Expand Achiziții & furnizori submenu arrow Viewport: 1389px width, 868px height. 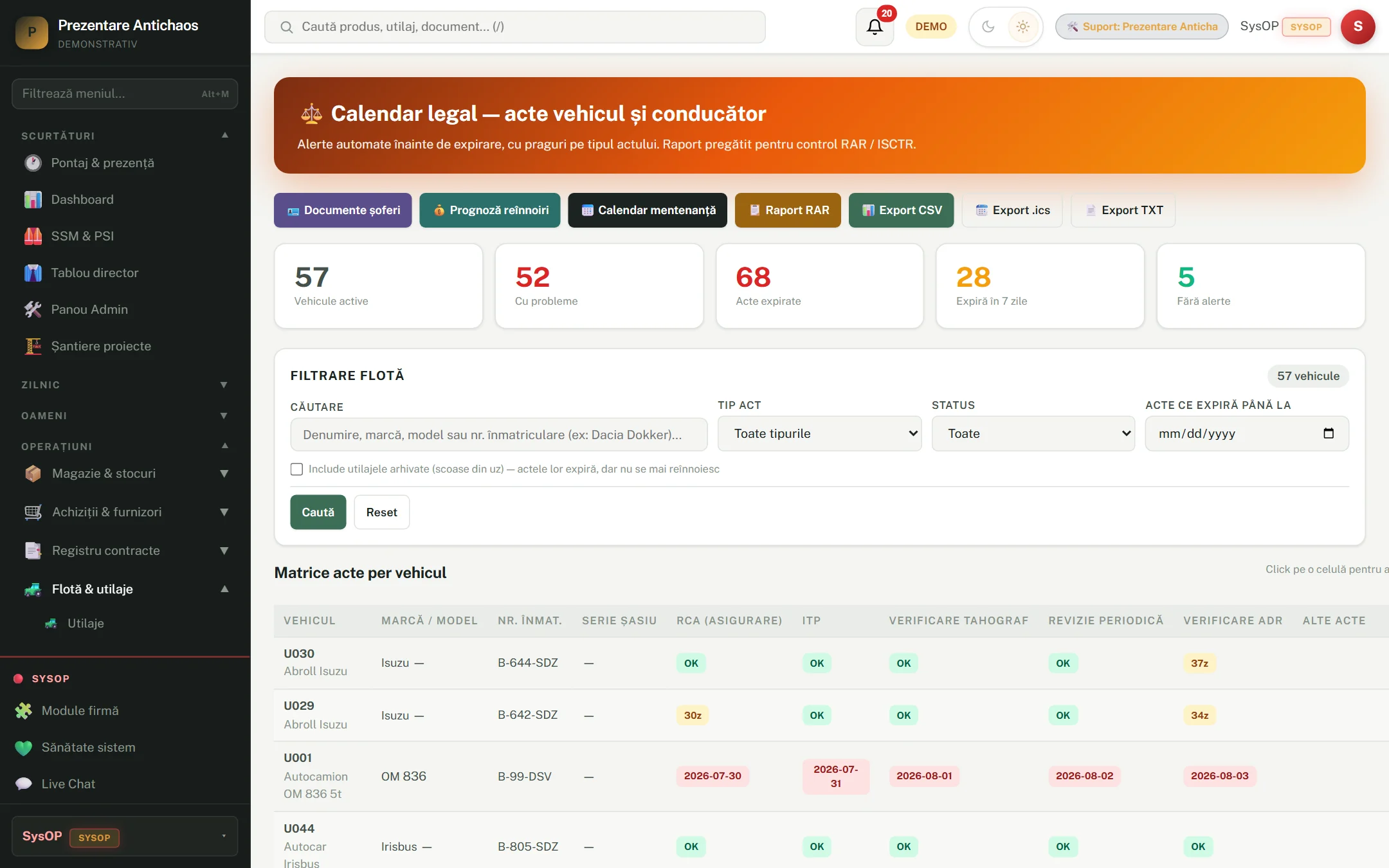pos(224,512)
